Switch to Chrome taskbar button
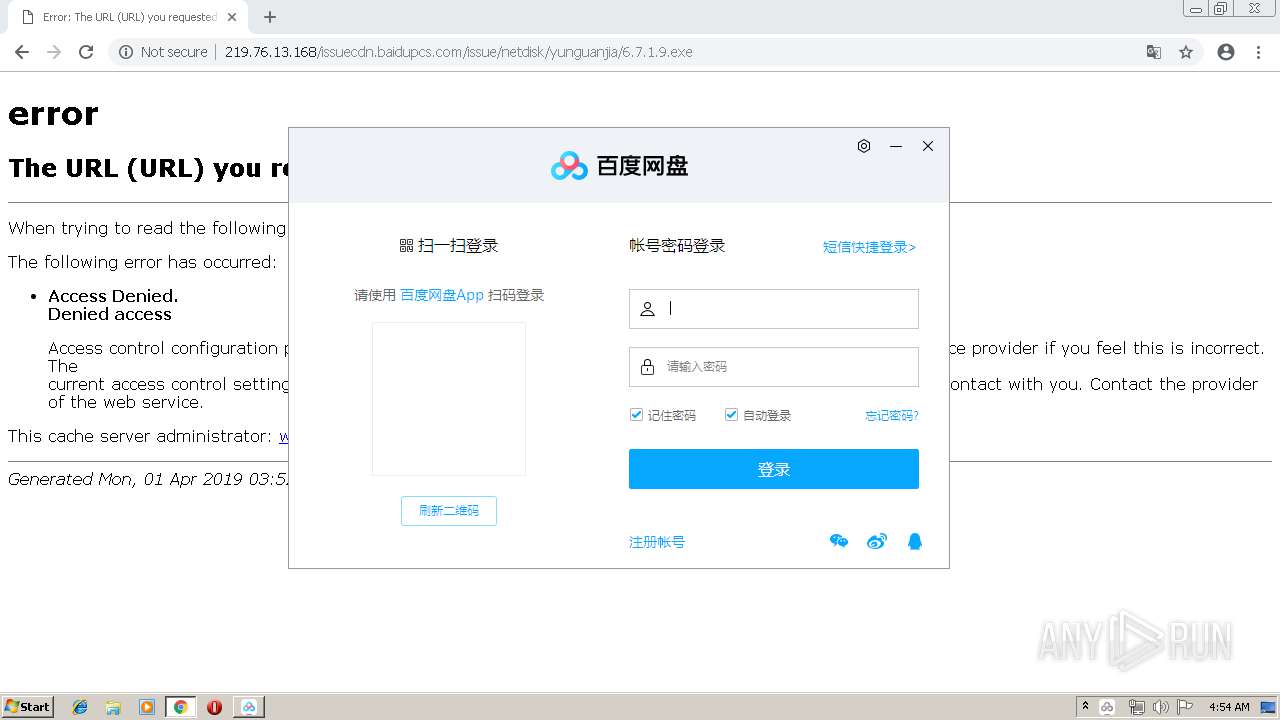 coord(180,707)
